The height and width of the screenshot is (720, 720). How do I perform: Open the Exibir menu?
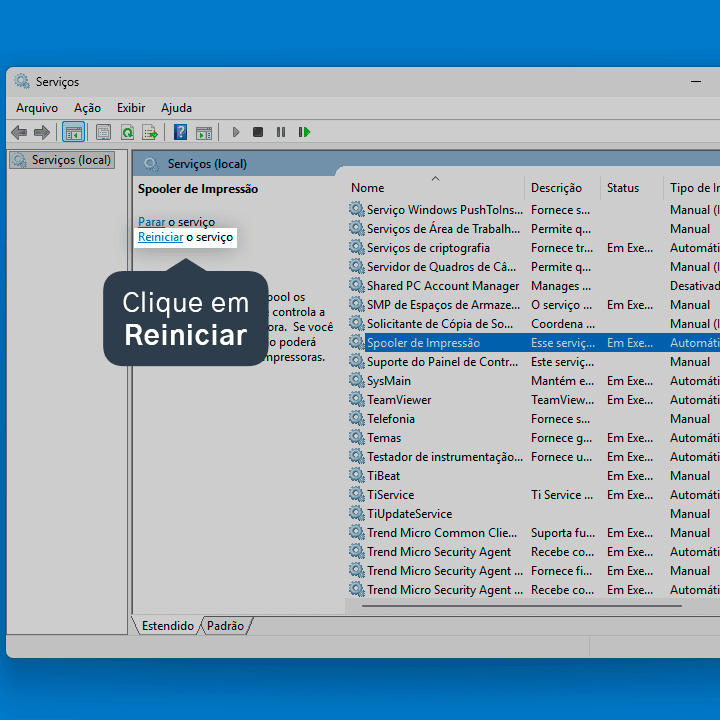(x=131, y=108)
